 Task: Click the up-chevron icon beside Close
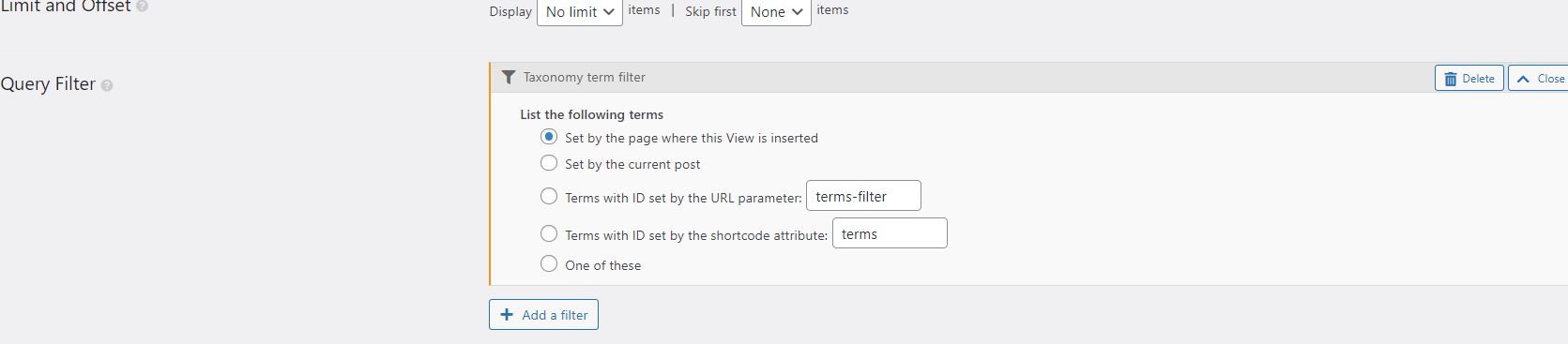(x=1523, y=79)
